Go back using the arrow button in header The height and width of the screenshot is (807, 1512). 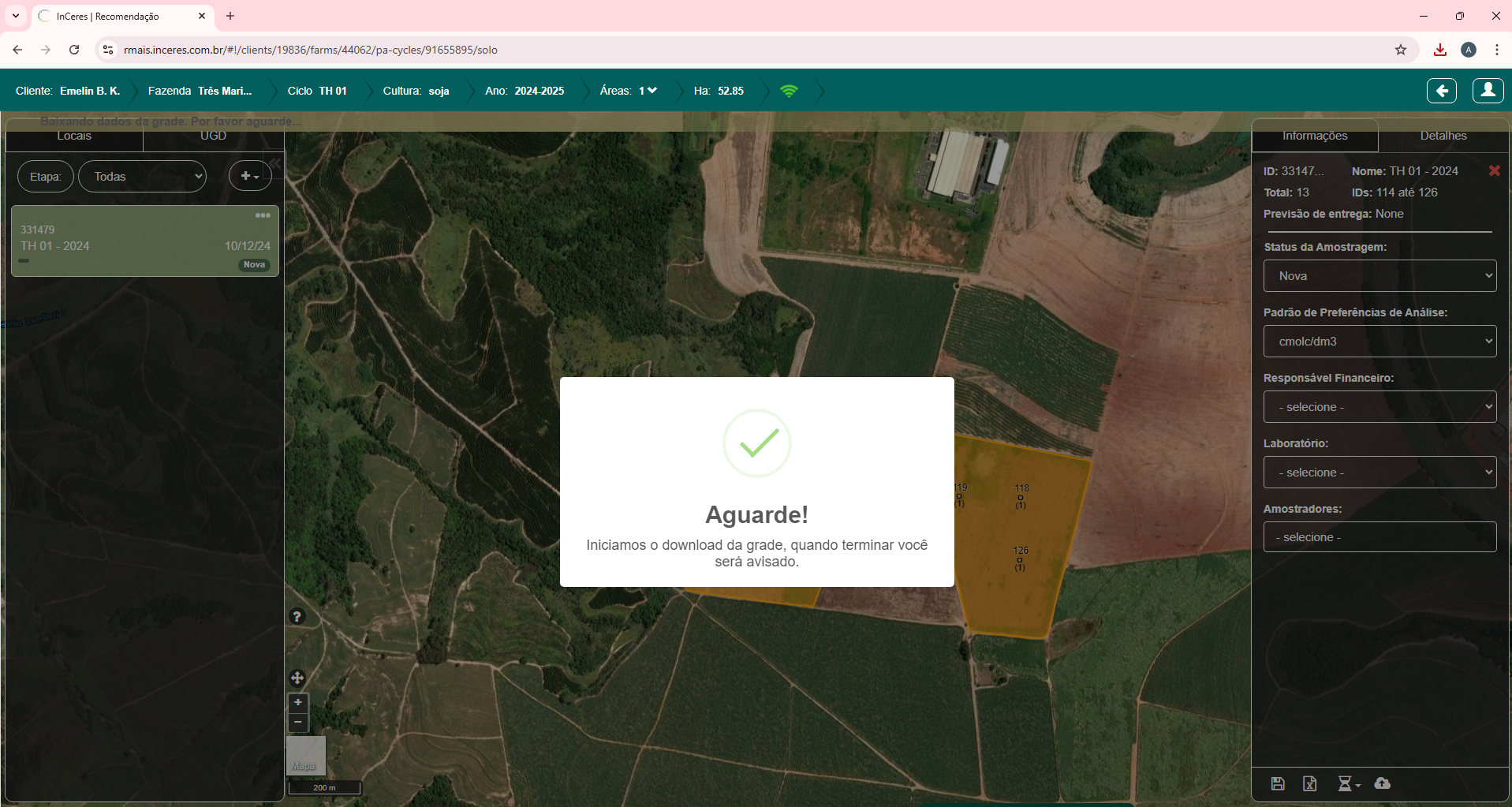pyautogui.click(x=1442, y=91)
